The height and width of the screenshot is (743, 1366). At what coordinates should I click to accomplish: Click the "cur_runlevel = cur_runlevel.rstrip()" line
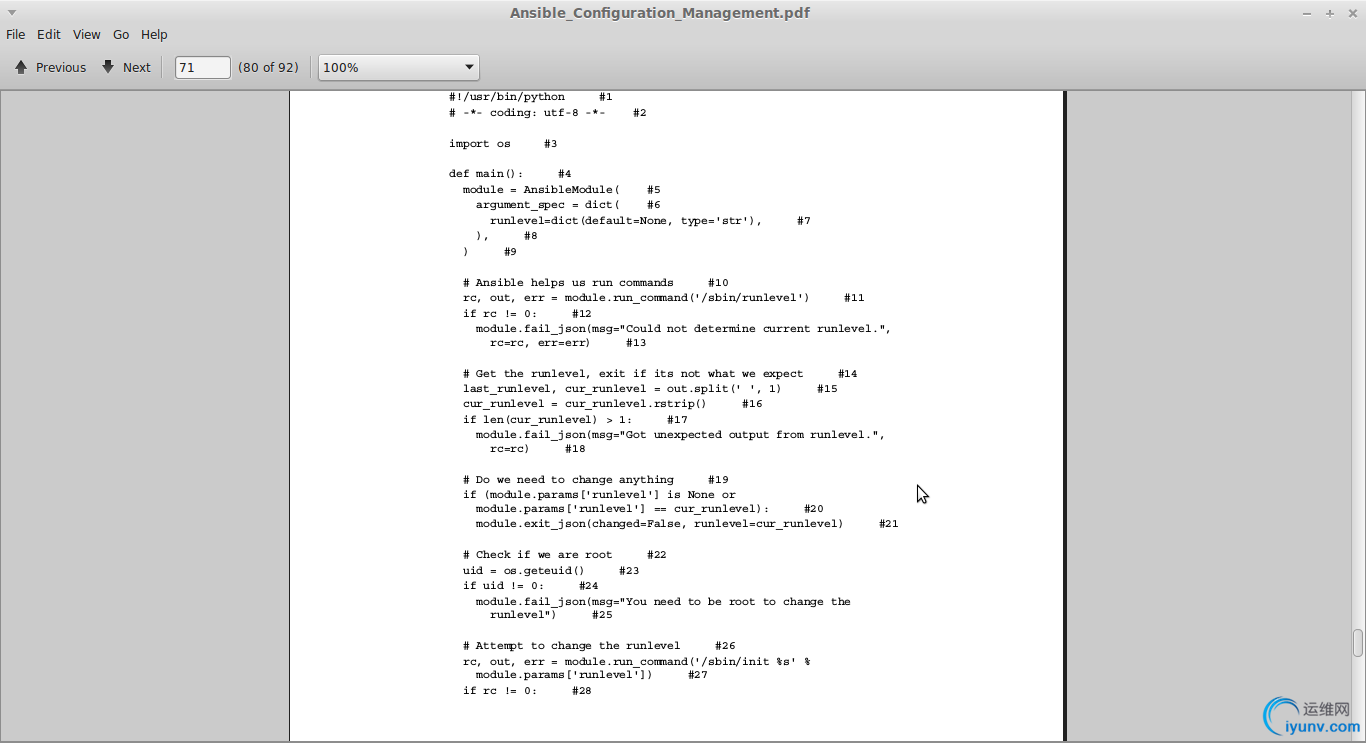click(612, 404)
